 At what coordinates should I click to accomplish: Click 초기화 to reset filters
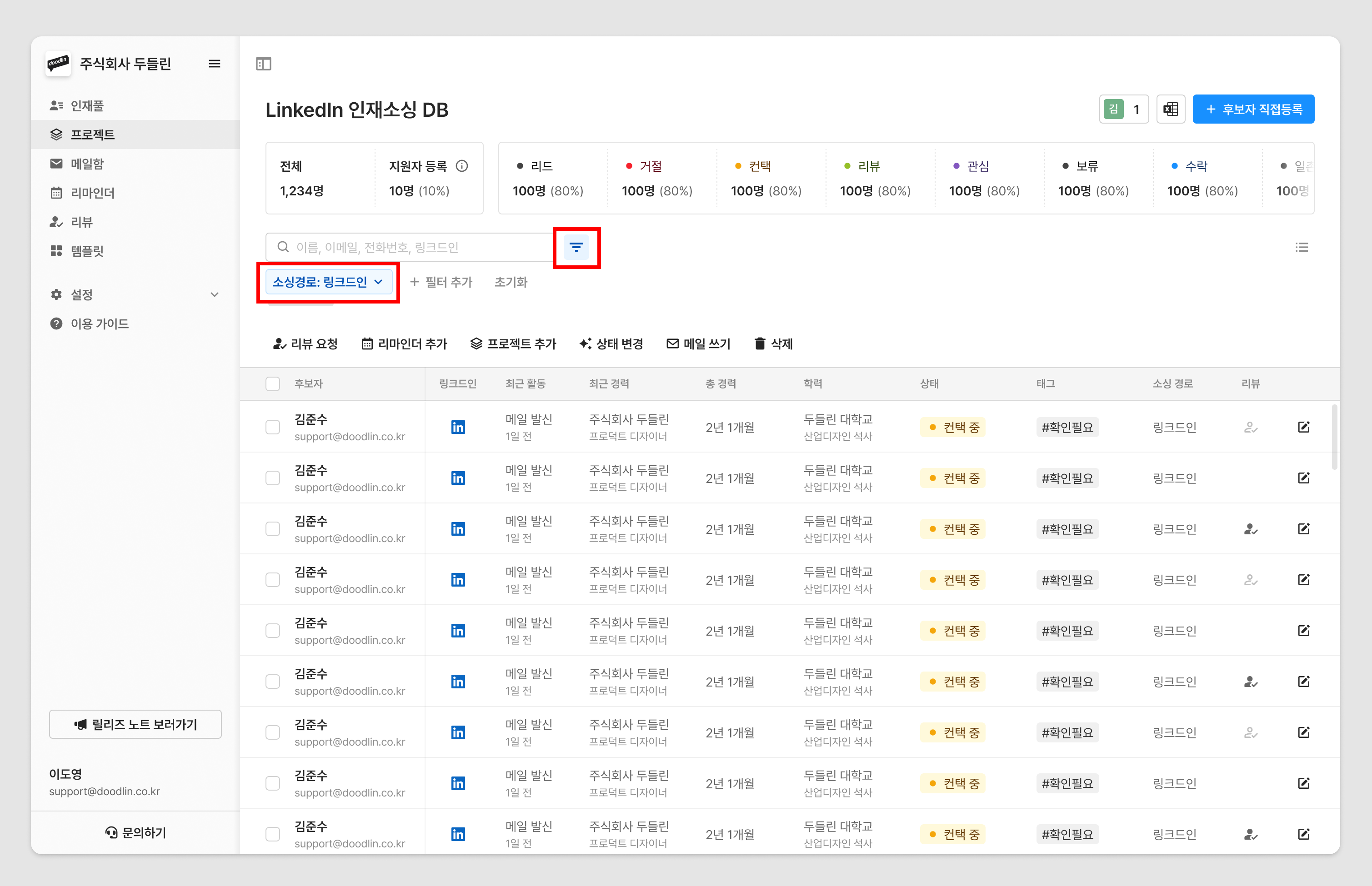511,282
